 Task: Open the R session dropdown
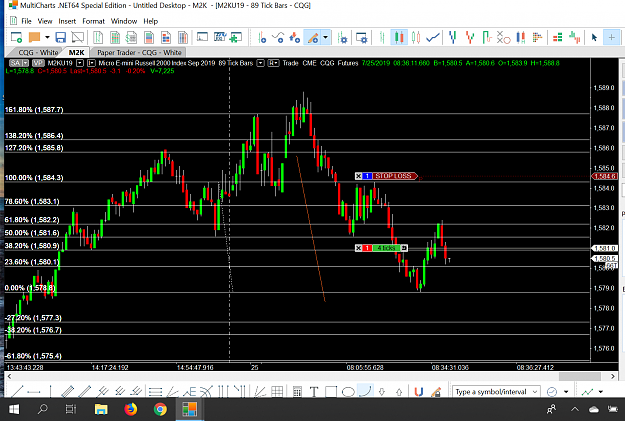(x=273, y=63)
